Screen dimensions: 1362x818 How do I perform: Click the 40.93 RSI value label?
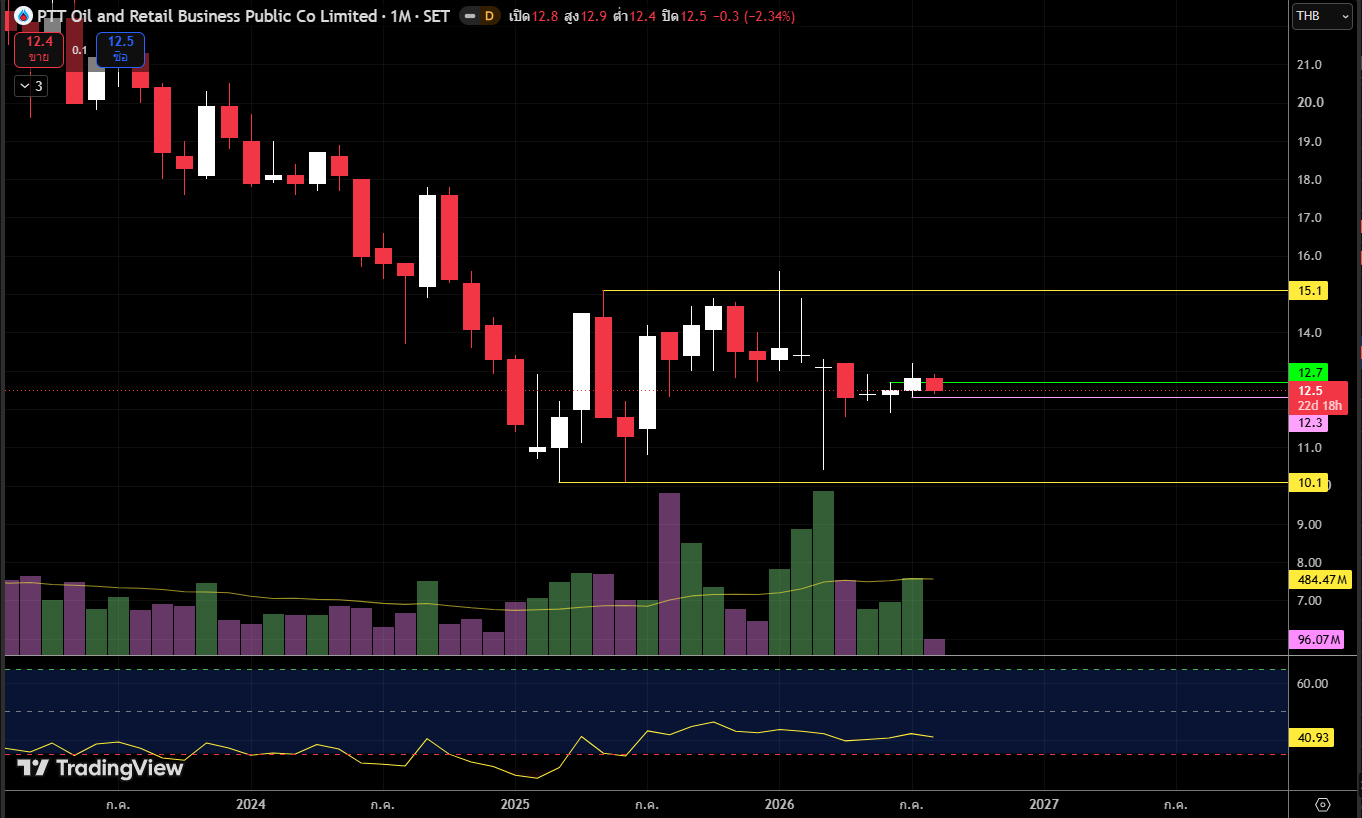pos(1311,738)
